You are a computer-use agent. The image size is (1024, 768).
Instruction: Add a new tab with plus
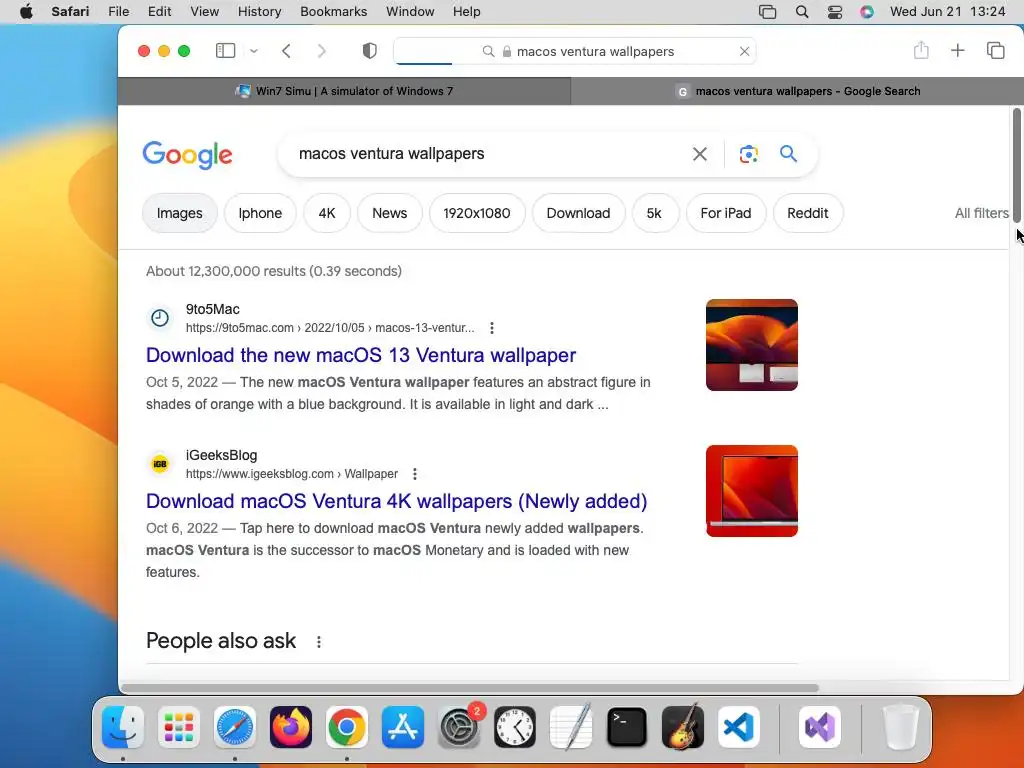957,50
